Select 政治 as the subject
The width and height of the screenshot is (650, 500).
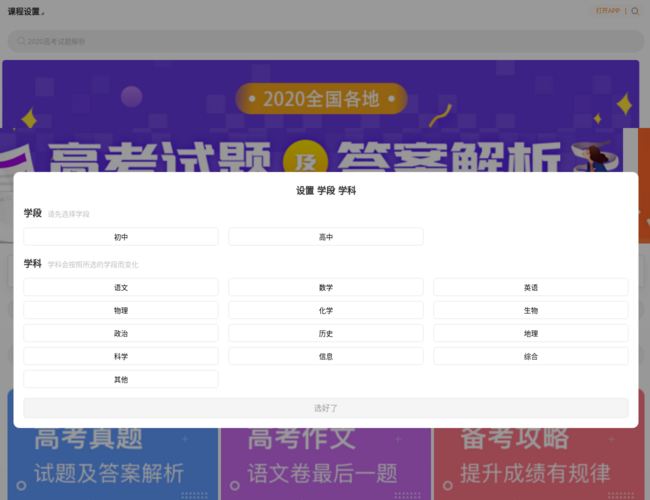click(x=121, y=333)
